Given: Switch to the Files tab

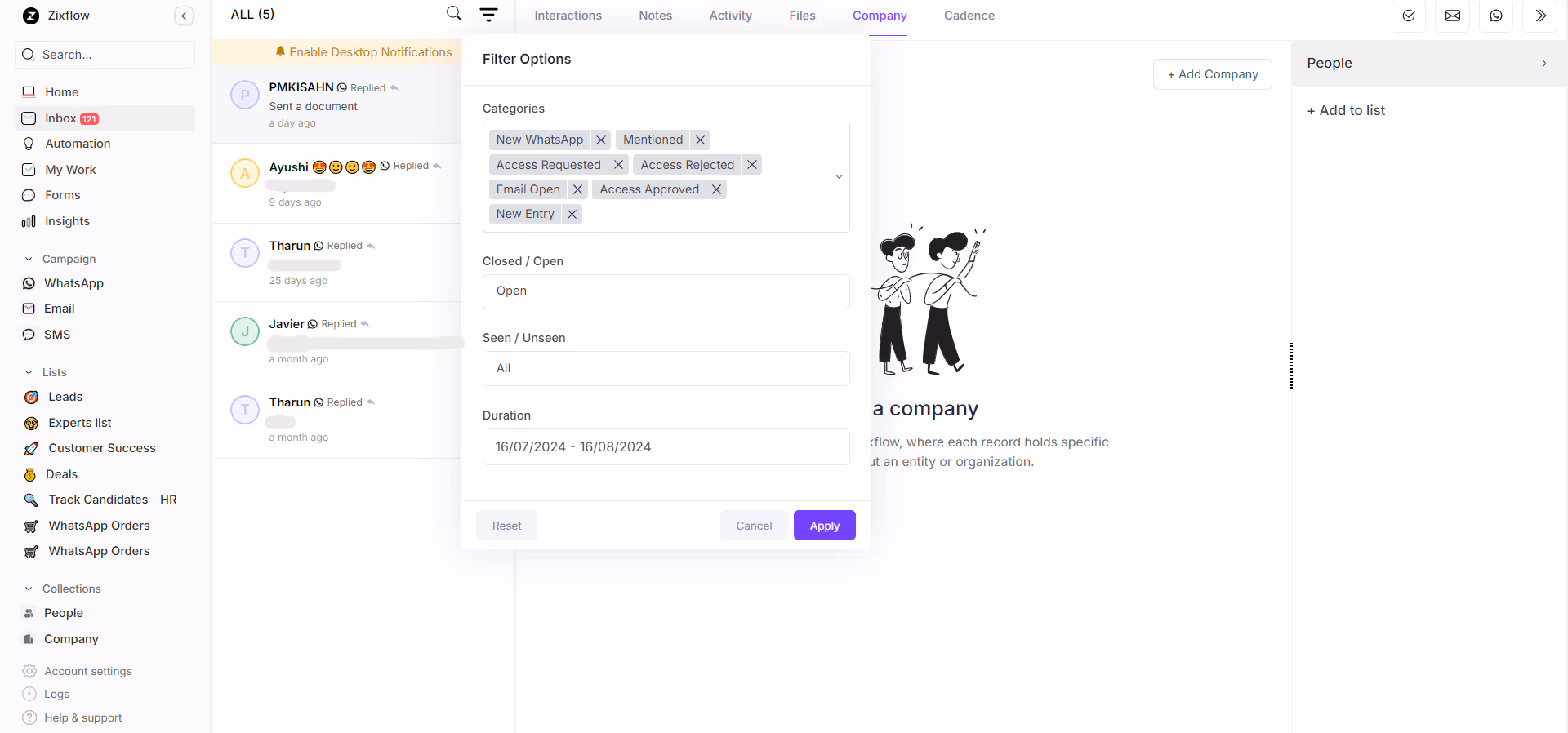Looking at the screenshot, I should [x=802, y=16].
